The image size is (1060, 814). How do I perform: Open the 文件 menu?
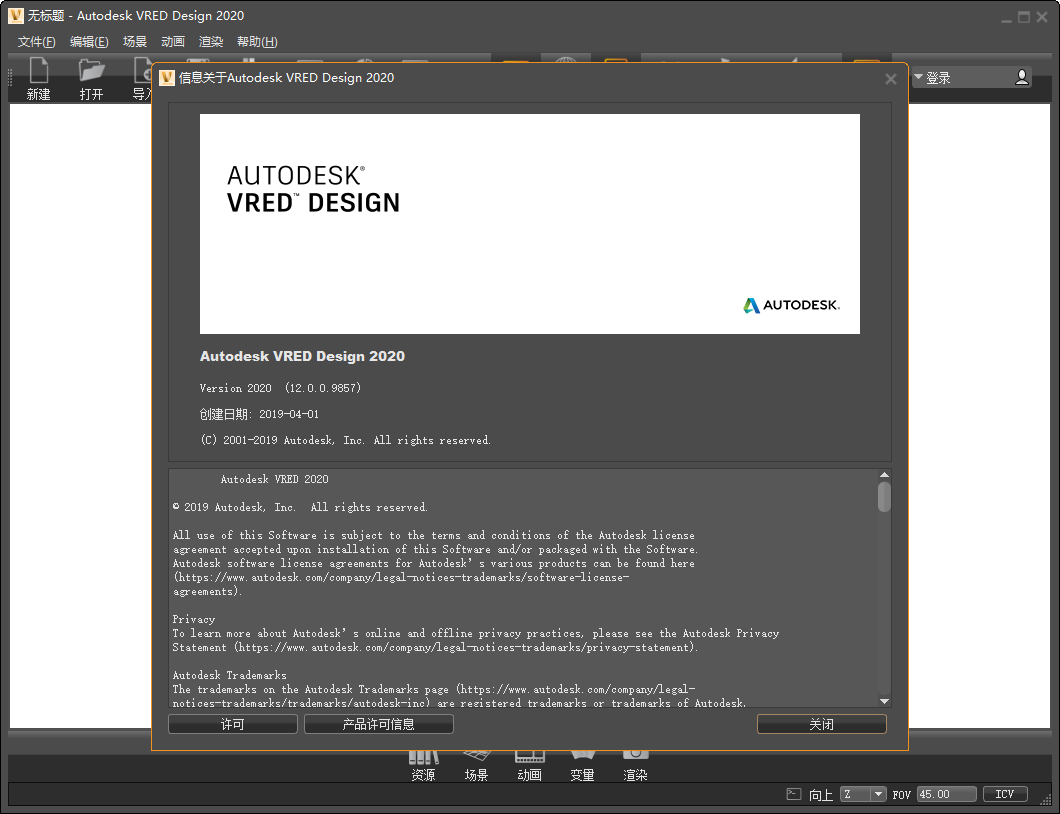[36, 41]
